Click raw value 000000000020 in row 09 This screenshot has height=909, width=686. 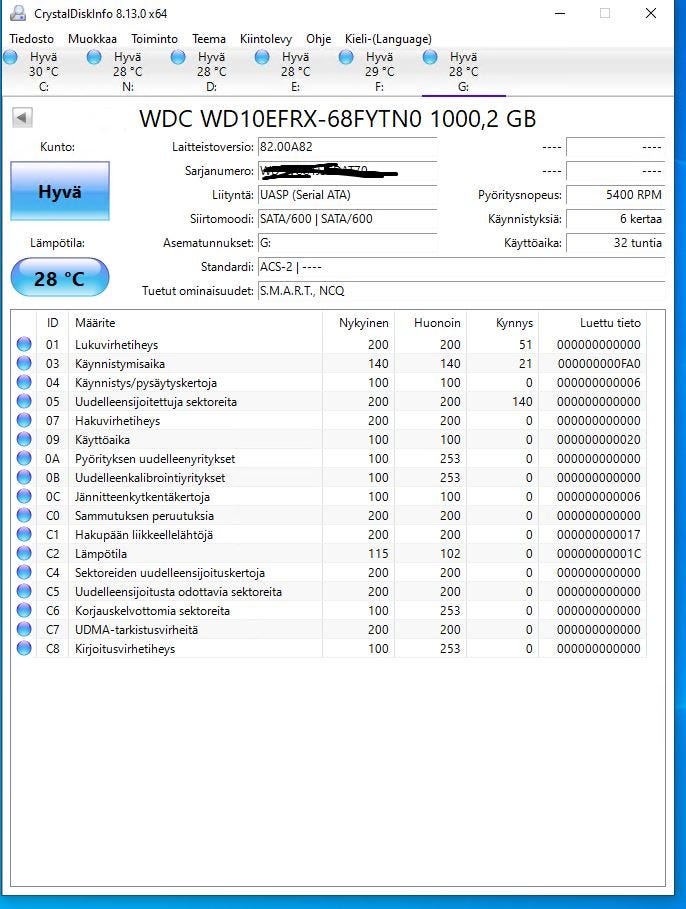599,439
